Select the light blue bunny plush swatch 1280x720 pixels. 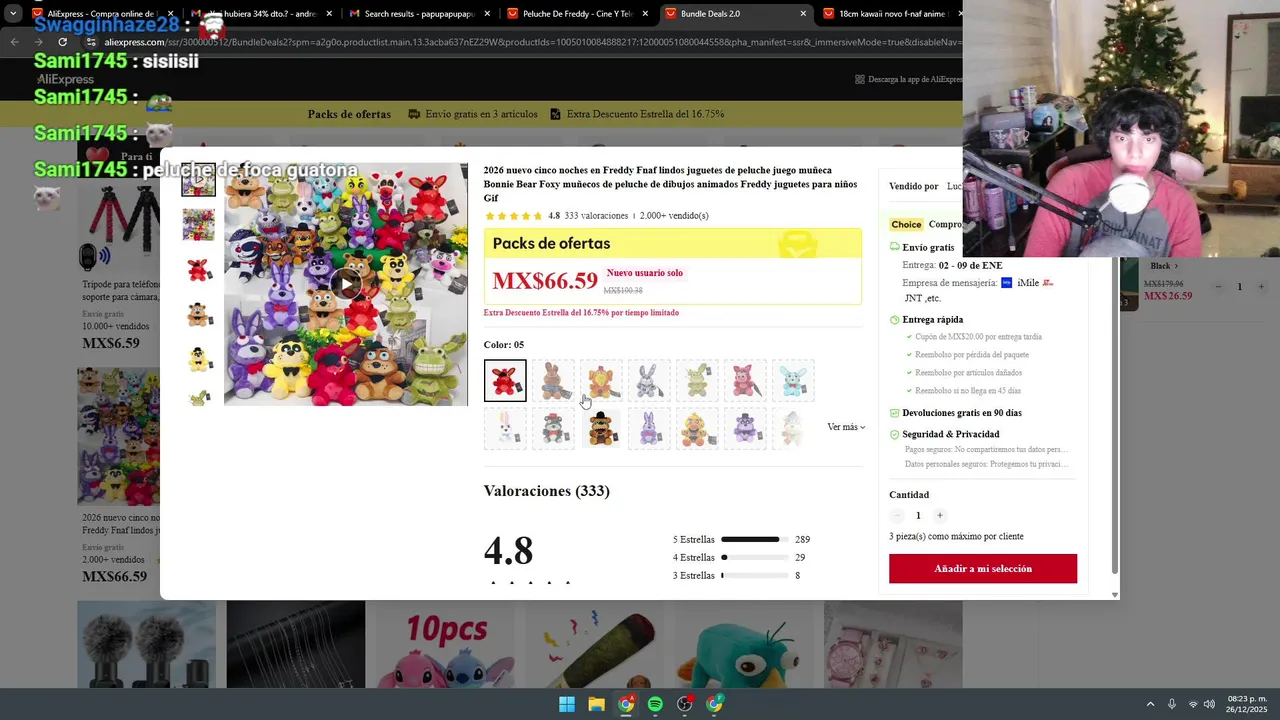[x=793, y=381]
